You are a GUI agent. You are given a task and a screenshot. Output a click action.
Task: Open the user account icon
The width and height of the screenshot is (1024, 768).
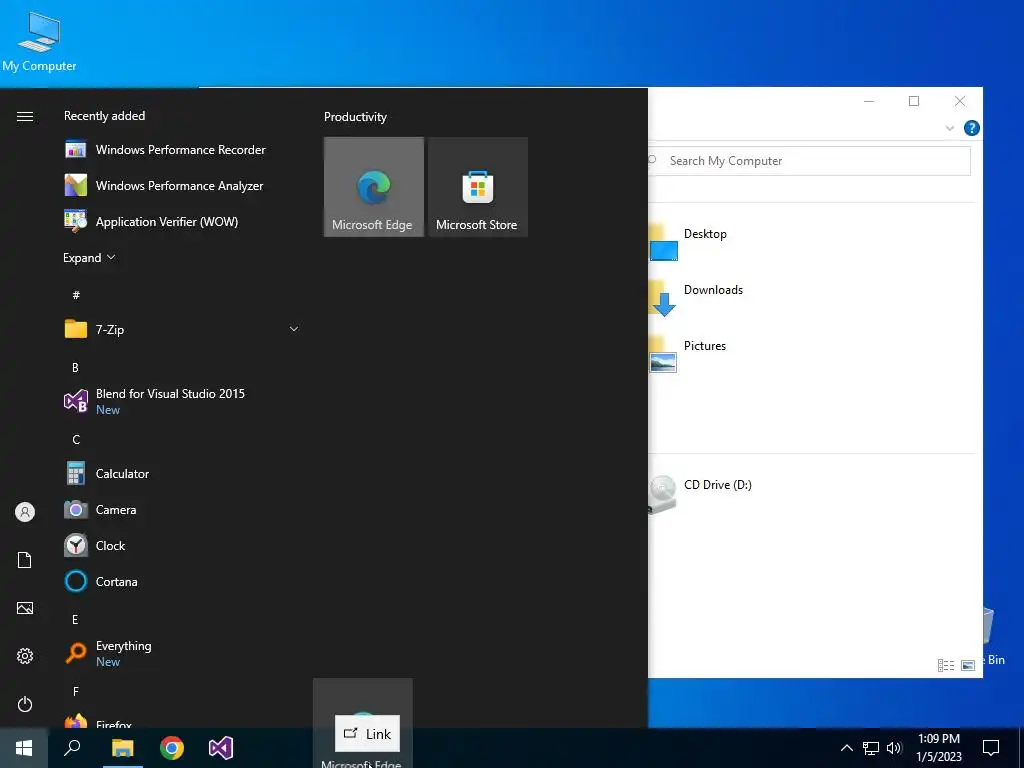point(25,512)
